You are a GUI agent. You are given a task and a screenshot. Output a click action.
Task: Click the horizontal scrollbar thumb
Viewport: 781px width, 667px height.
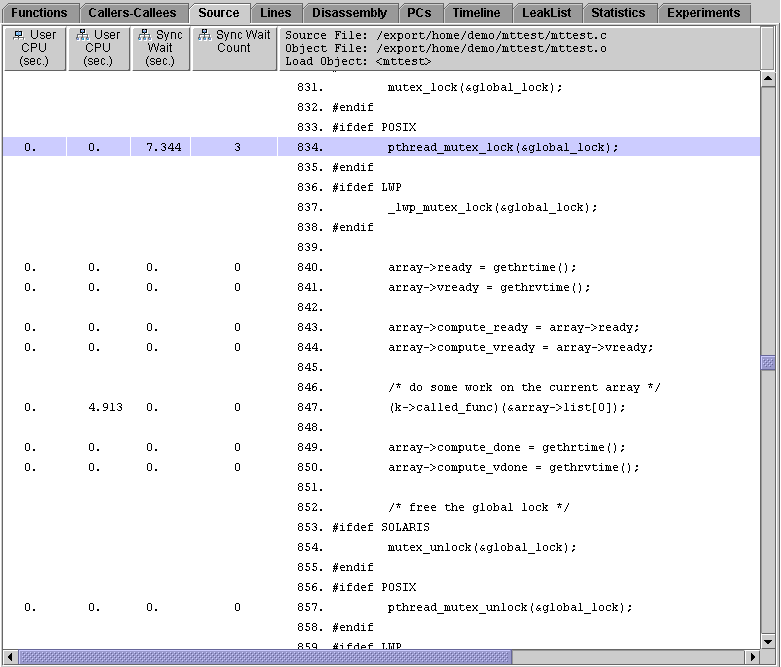point(265,657)
